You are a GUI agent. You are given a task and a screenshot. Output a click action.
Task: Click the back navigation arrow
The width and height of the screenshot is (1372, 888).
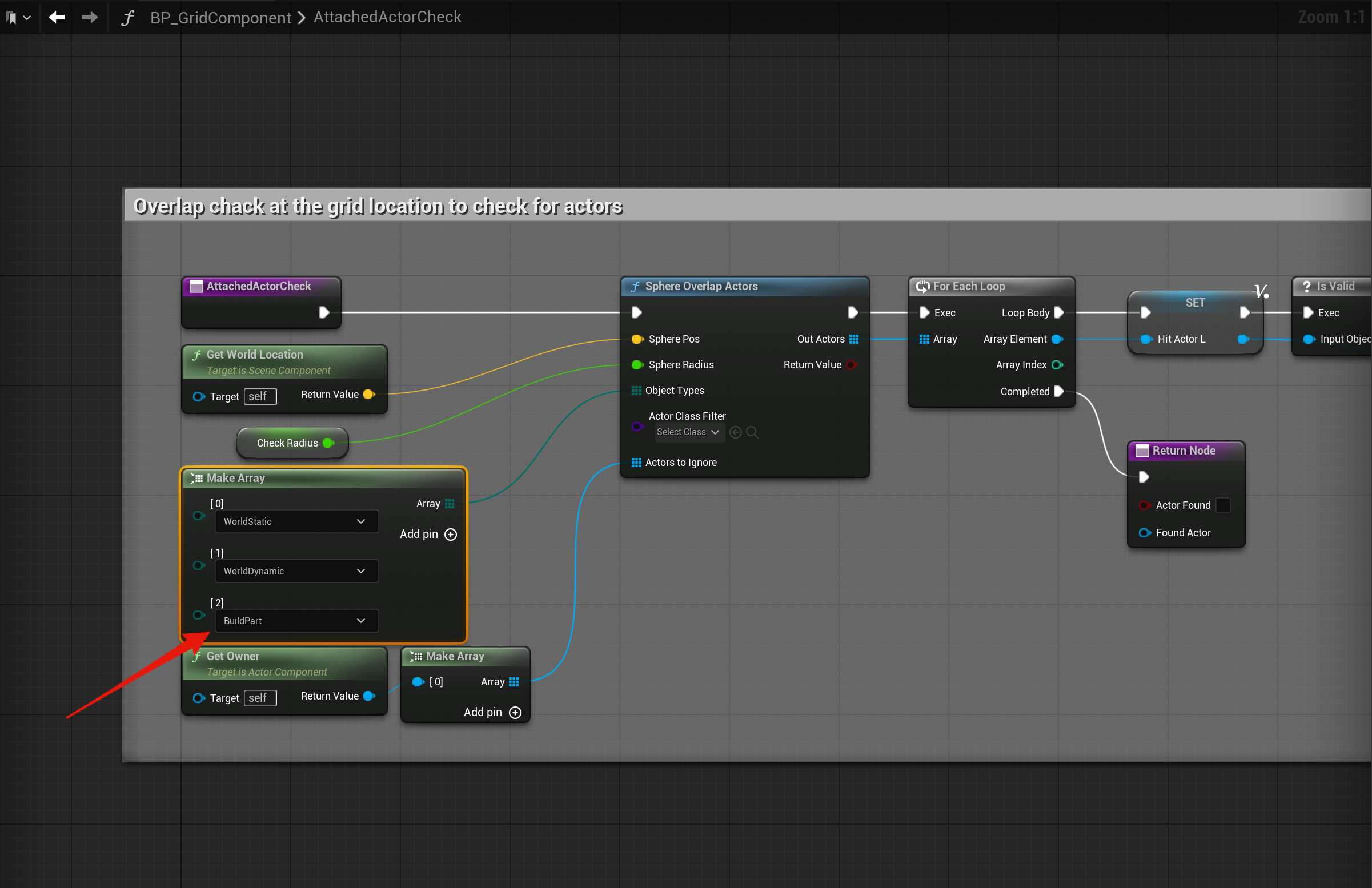57,17
